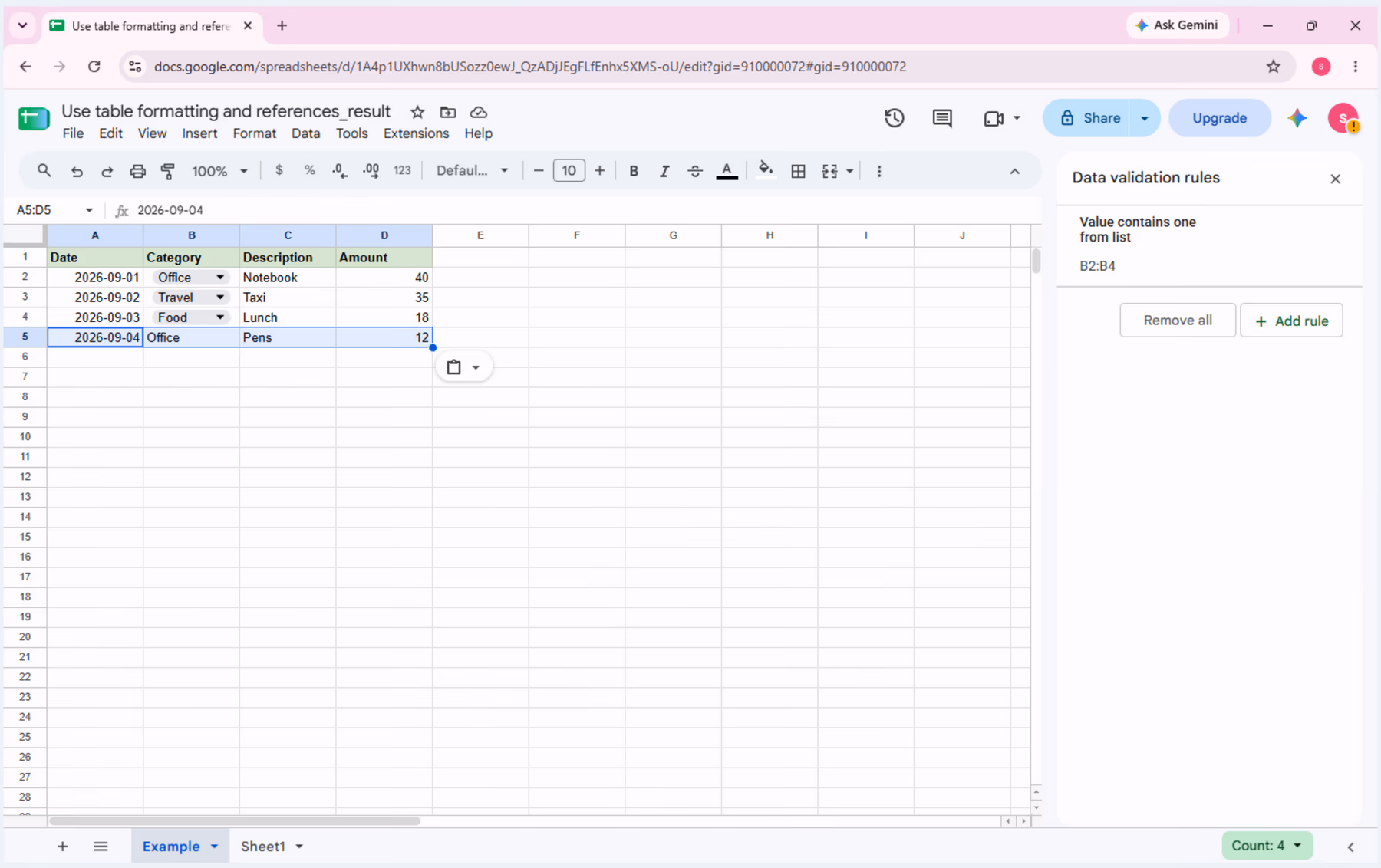The width and height of the screenshot is (1381, 868).
Task: Expand the Count summary dropdown
Action: point(1267,846)
